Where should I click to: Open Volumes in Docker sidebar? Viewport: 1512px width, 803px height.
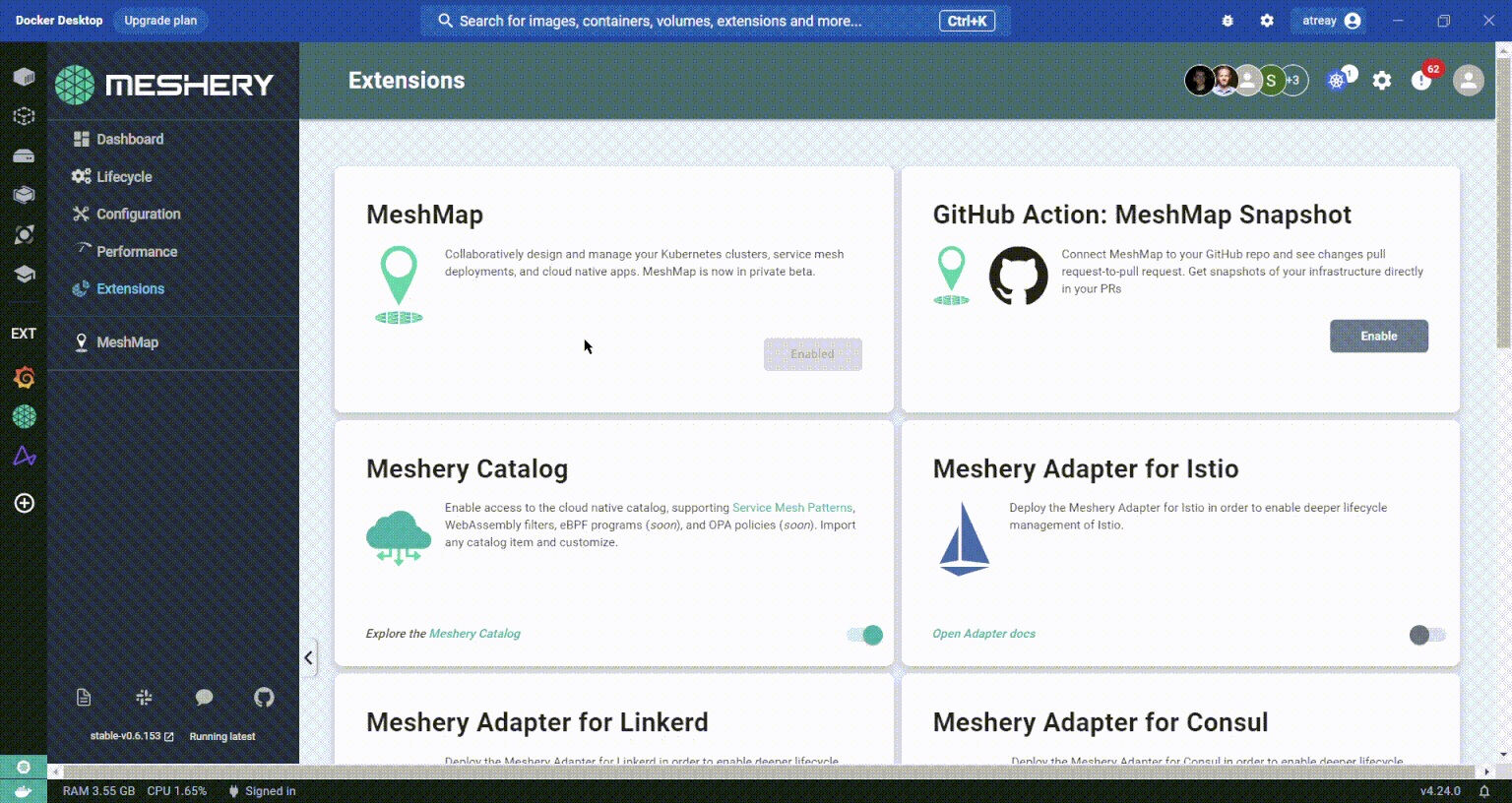[x=24, y=155]
